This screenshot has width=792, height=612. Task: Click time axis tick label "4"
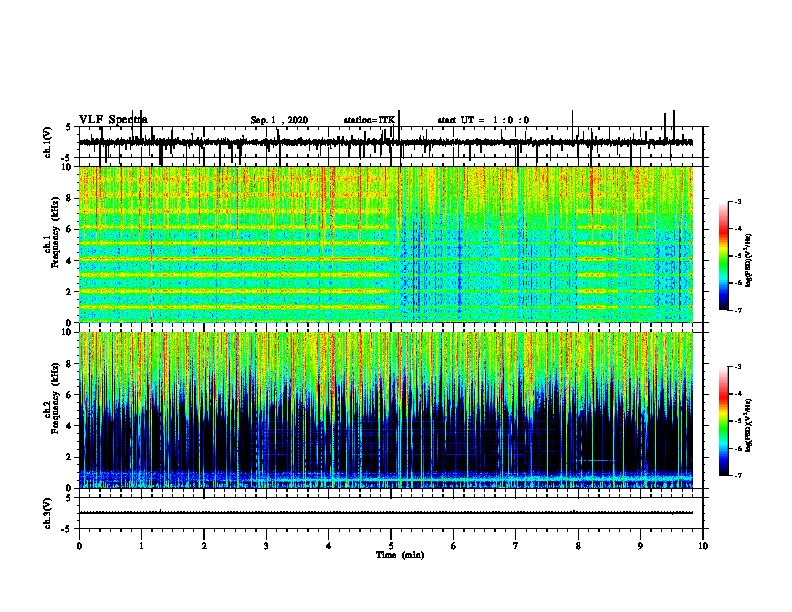pyautogui.click(x=328, y=546)
